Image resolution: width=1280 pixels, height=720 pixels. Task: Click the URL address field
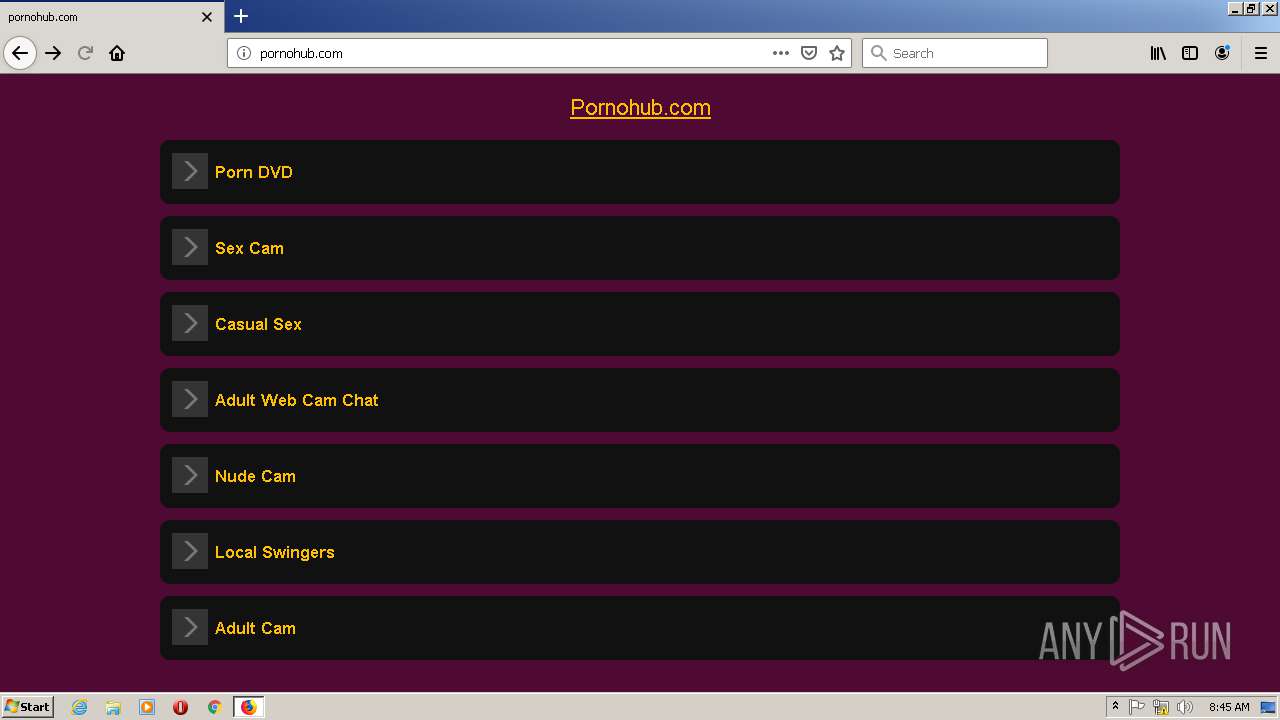point(510,53)
